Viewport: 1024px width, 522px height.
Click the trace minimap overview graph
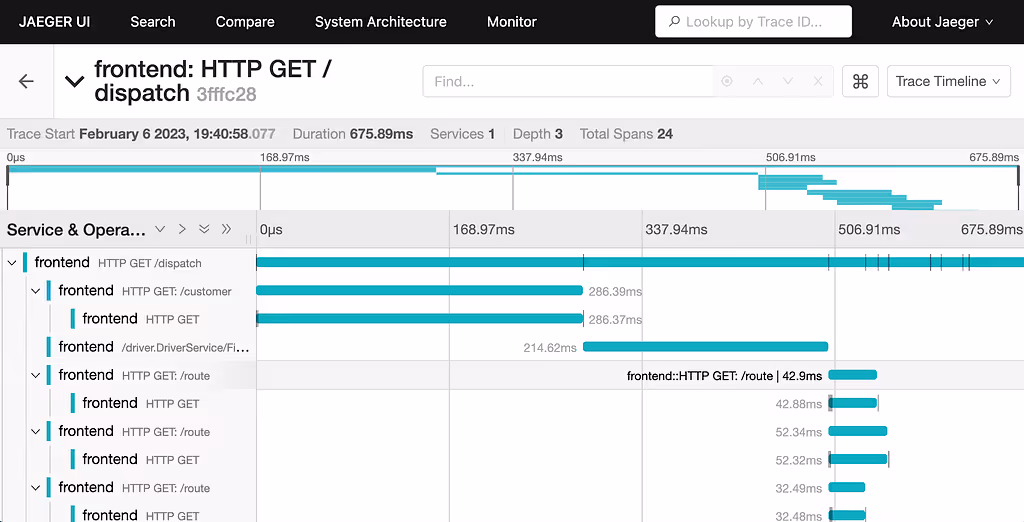(513, 188)
